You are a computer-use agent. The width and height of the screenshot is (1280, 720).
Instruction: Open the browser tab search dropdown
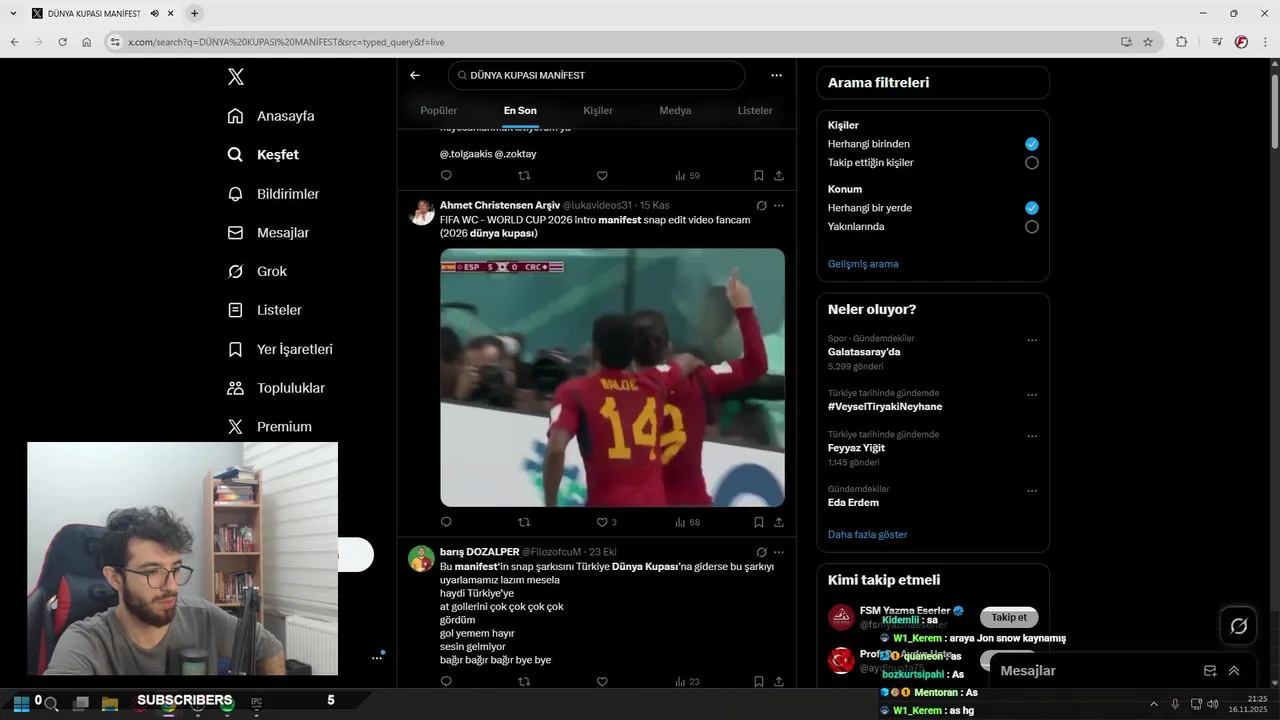pos(13,13)
